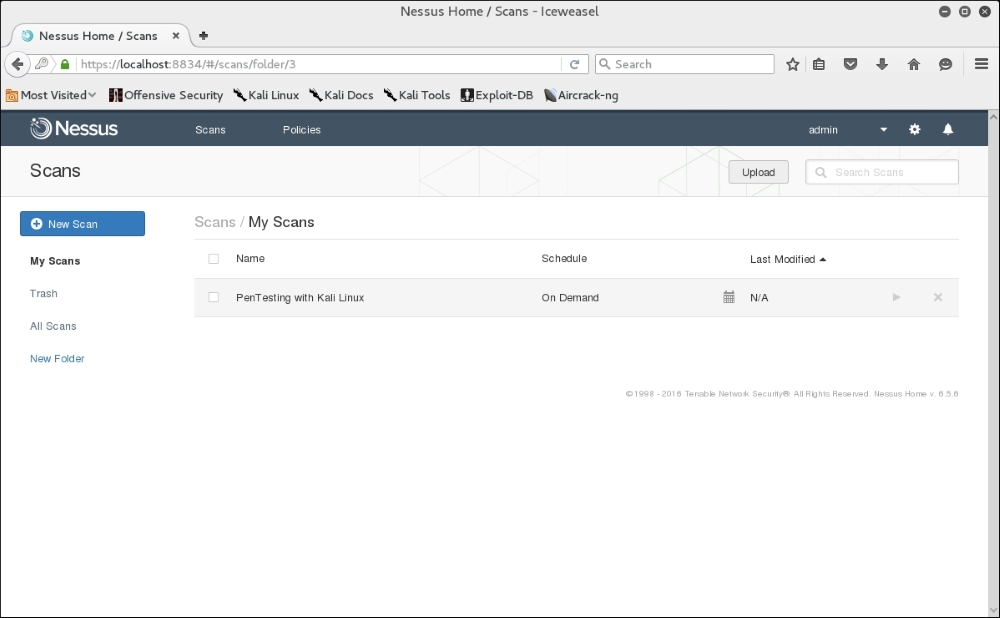Viewport: 1000px width, 618px height.
Task: Click the plus icon on New Scan
Action: [36, 224]
